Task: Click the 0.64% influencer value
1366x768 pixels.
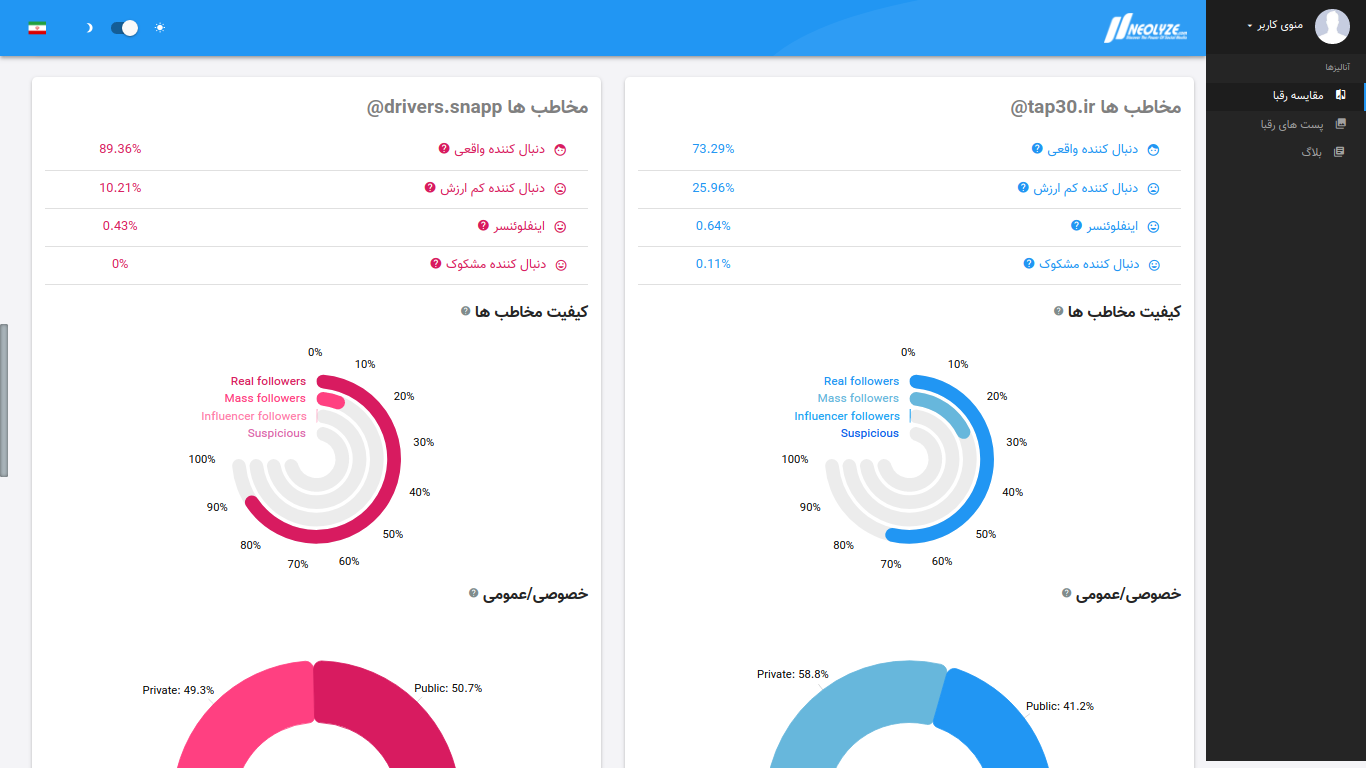Action: tap(713, 226)
